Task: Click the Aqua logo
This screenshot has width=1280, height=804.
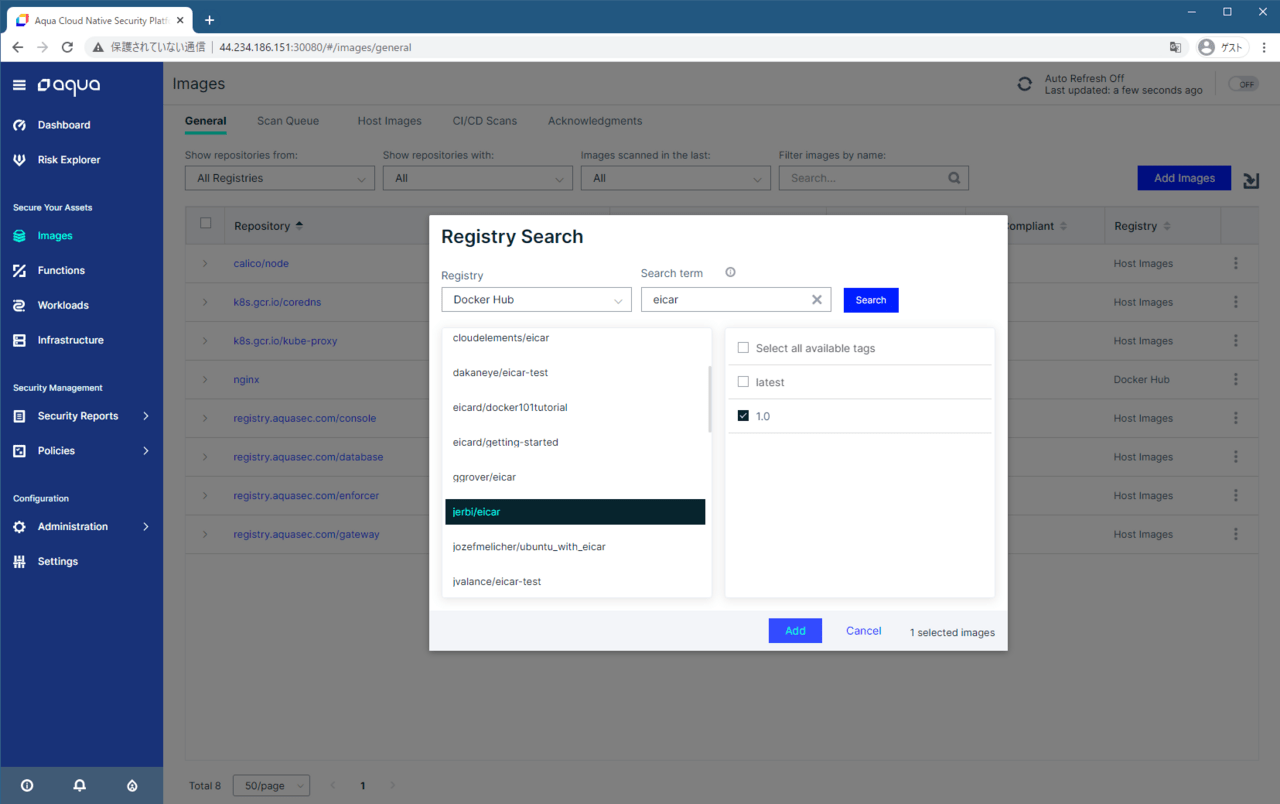Action: [x=69, y=86]
